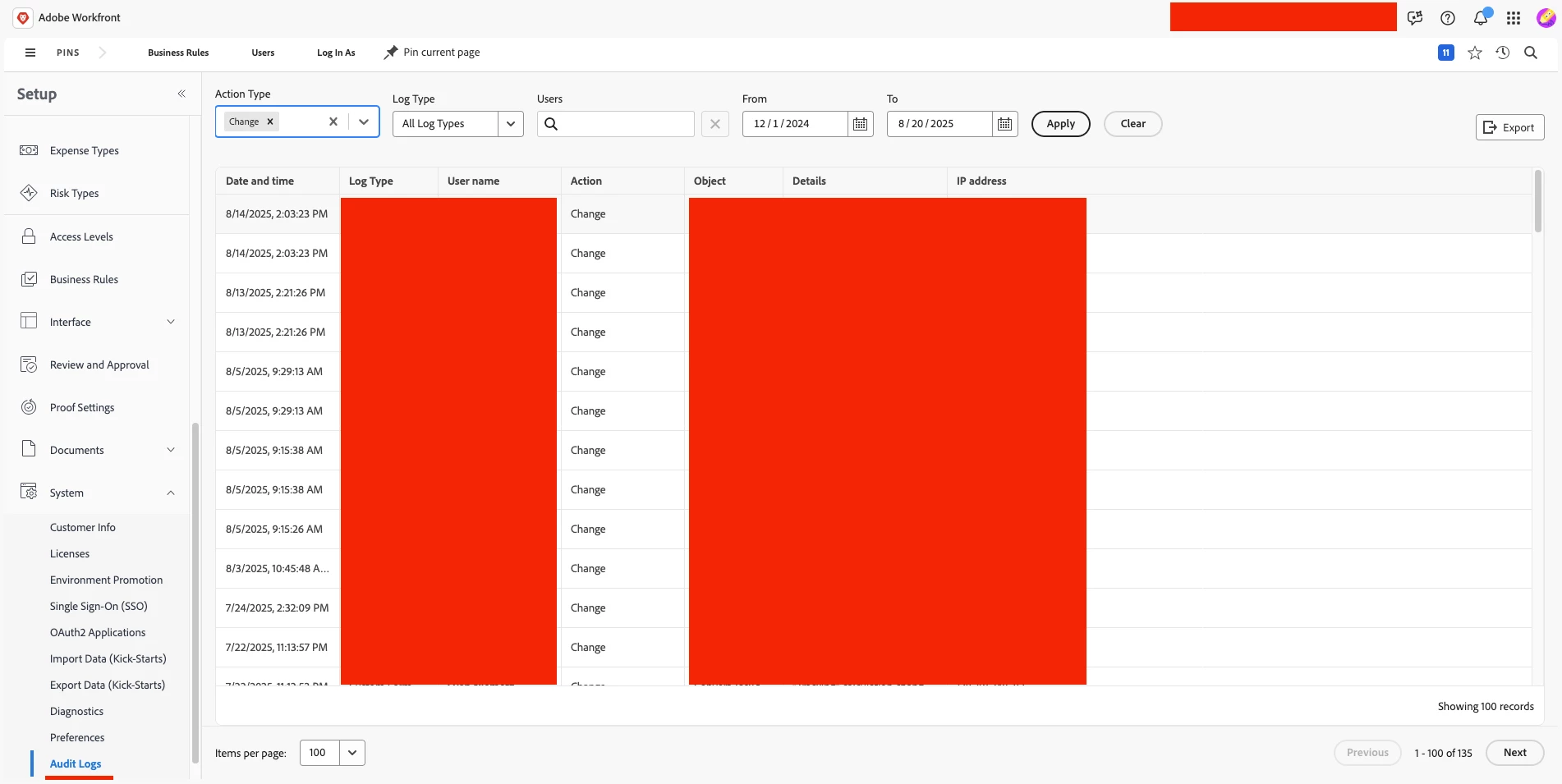The image size is (1562, 784).
Task: Open the From date calendar picker
Action: [x=860, y=124]
